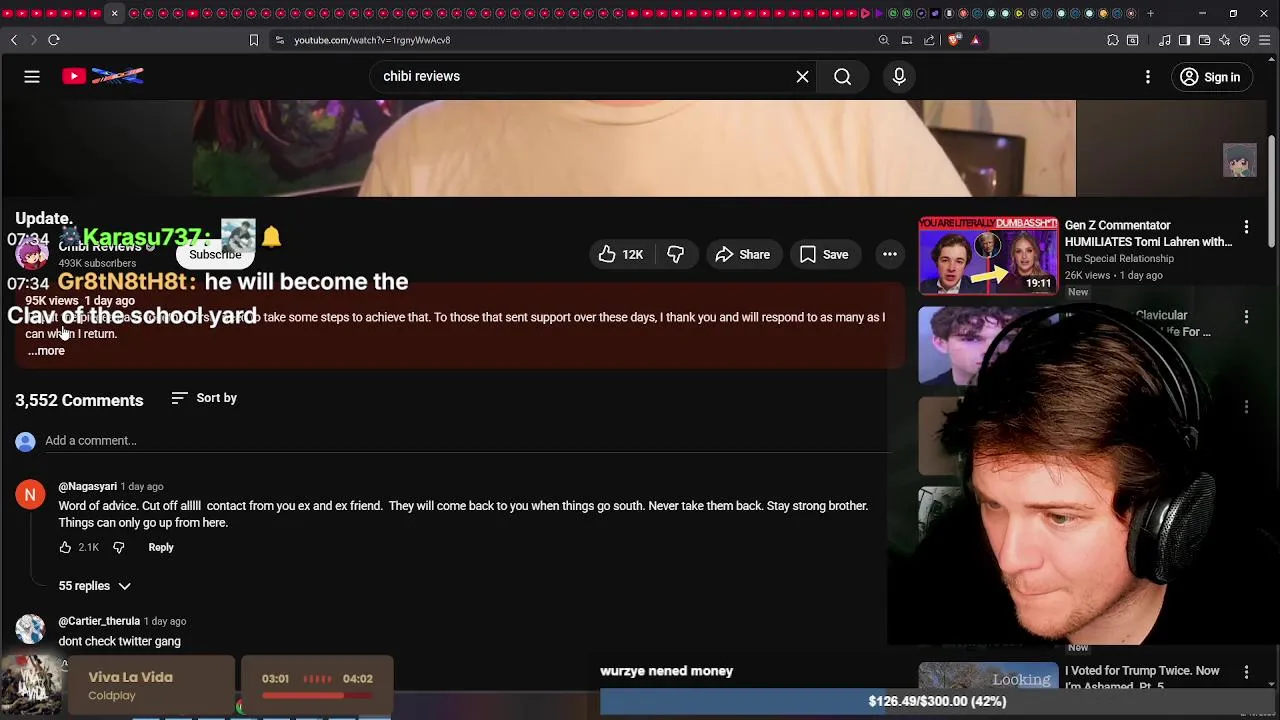Open options for I Voted for Trump video
The width and height of the screenshot is (1280, 720).
click(x=1246, y=672)
